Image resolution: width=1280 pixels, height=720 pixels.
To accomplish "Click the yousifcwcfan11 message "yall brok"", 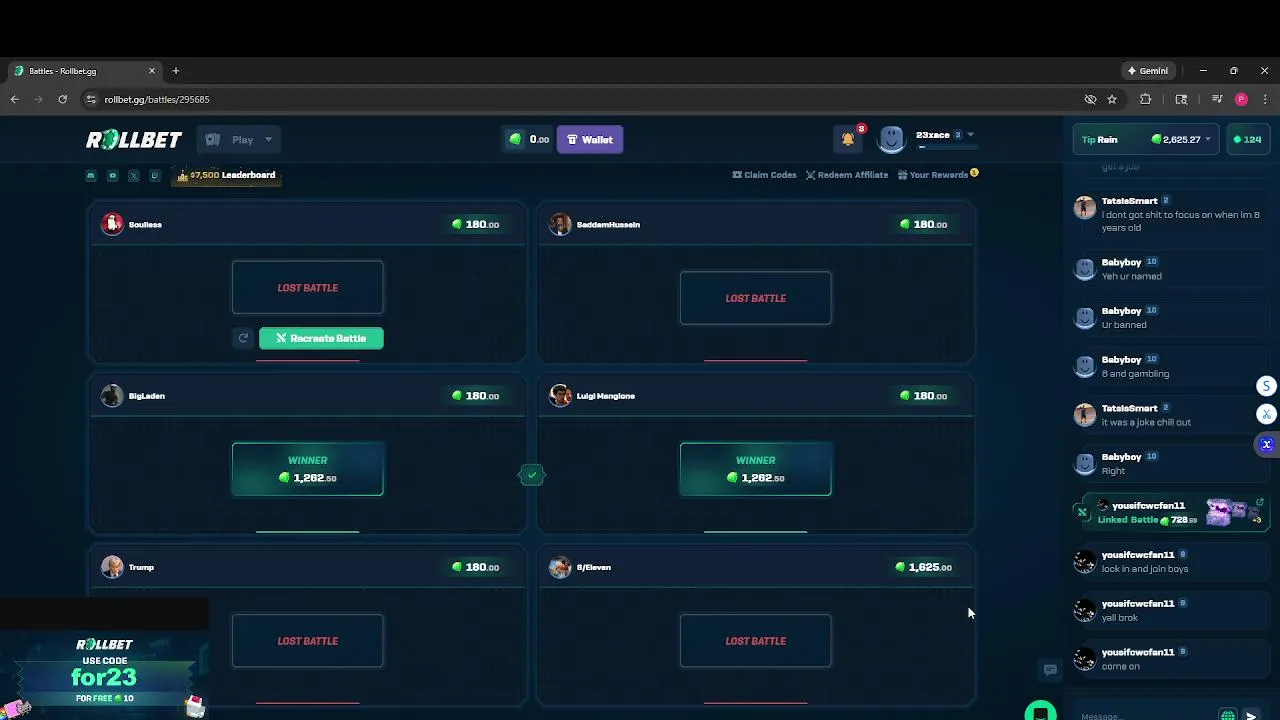I will 1120,618.
